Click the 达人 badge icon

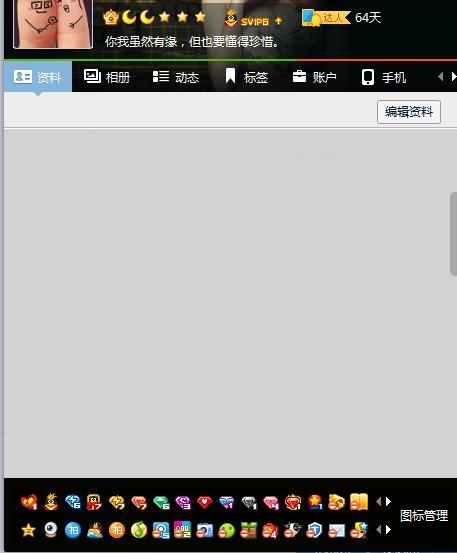tap(326, 18)
